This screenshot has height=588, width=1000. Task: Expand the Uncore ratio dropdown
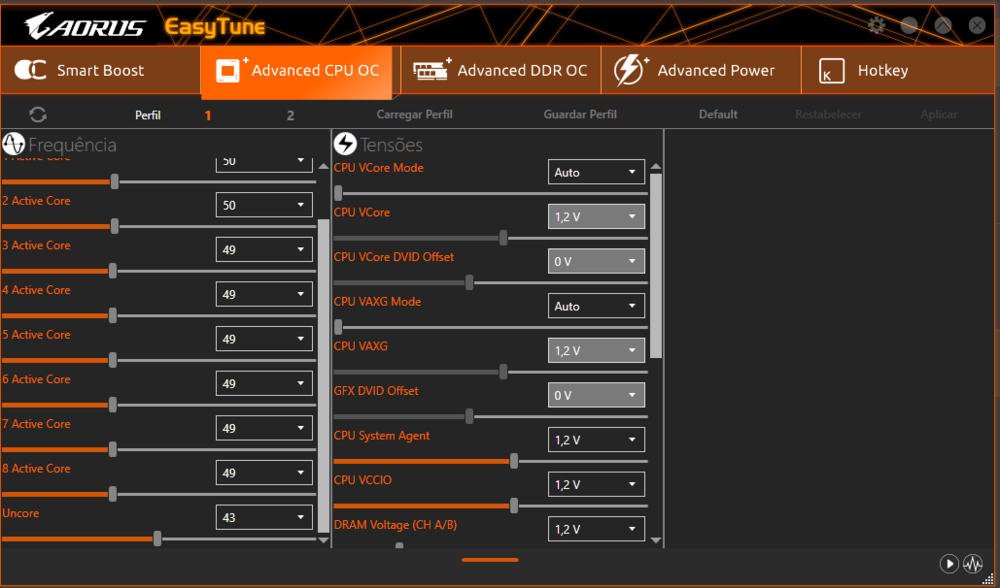264,517
